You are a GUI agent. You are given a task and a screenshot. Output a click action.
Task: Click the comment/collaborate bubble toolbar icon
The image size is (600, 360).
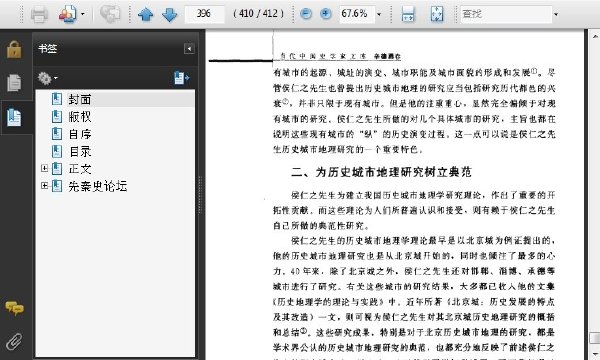(110, 14)
